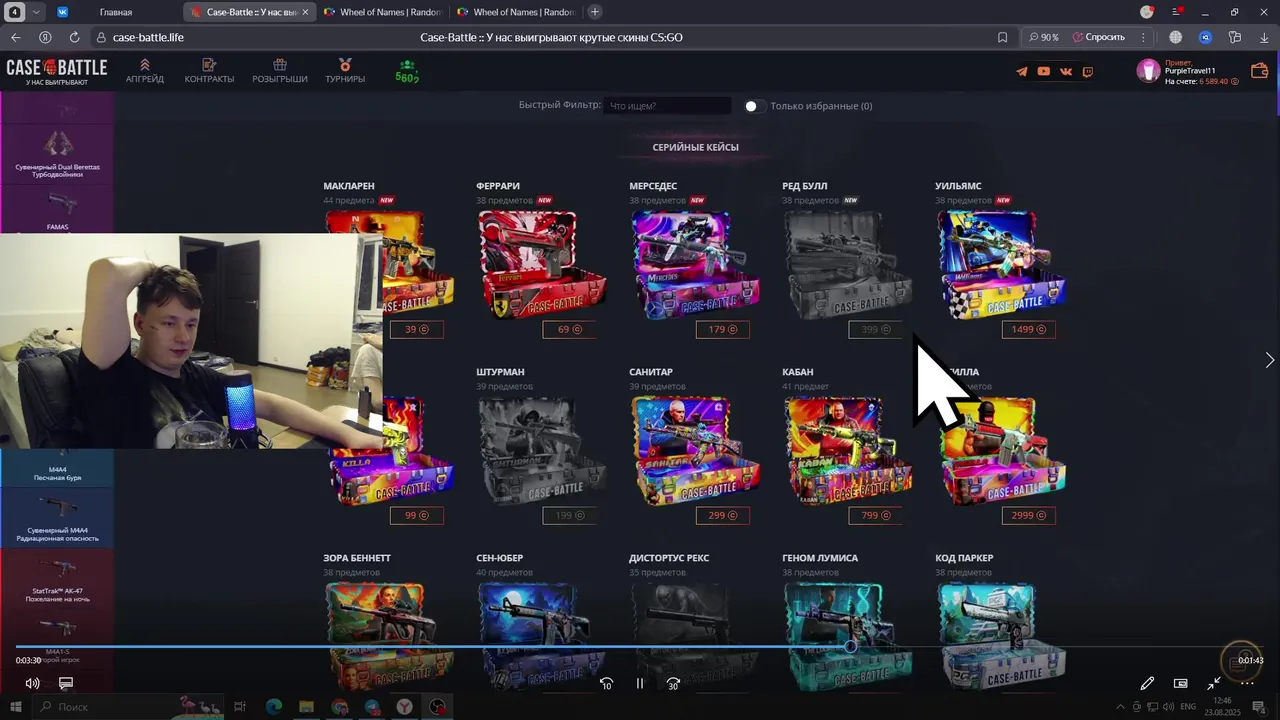Switch to the Главная browser tab
Image resolution: width=1280 pixels, height=720 pixels.
tap(116, 12)
